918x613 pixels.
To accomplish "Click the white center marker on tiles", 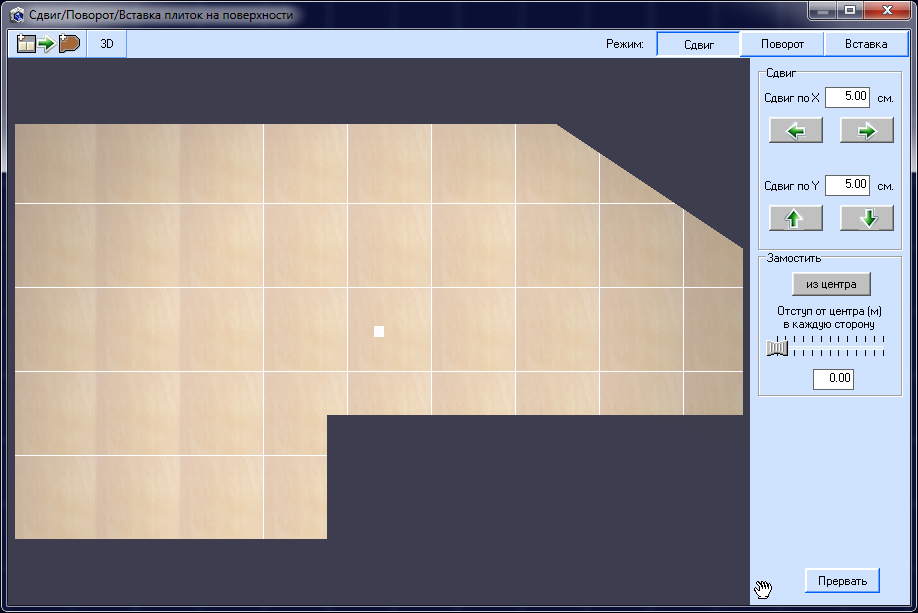I will coord(379,331).
